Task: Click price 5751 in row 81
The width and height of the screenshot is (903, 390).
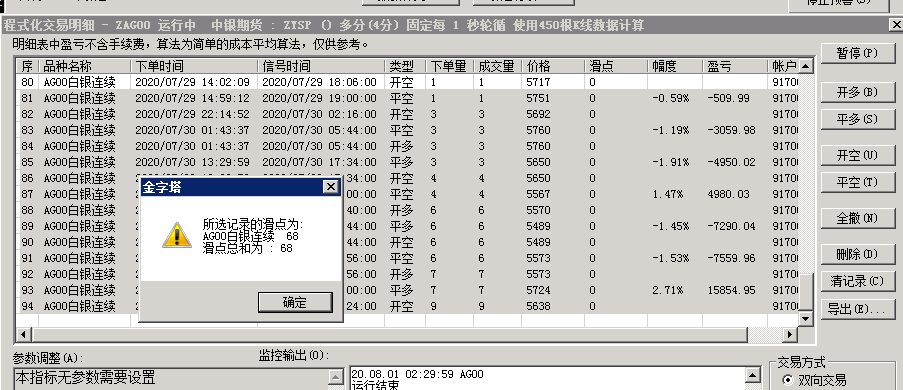Action: [538, 99]
